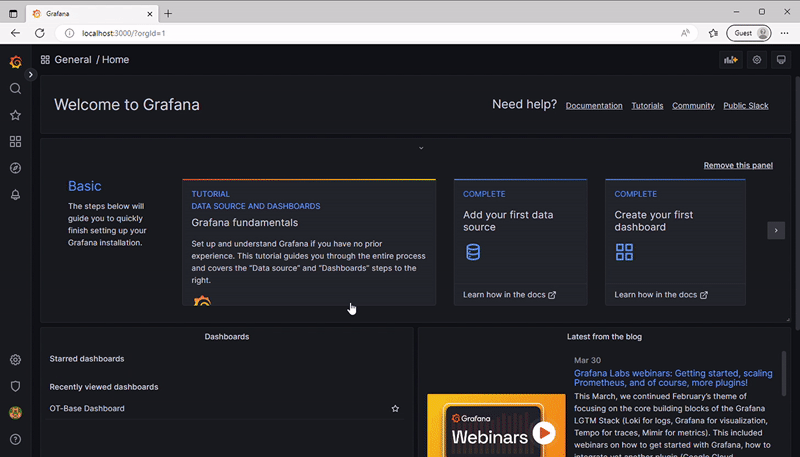Image resolution: width=800 pixels, height=457 pixels.
Task: Click the Read aloud icon
Action: (685, 33)
